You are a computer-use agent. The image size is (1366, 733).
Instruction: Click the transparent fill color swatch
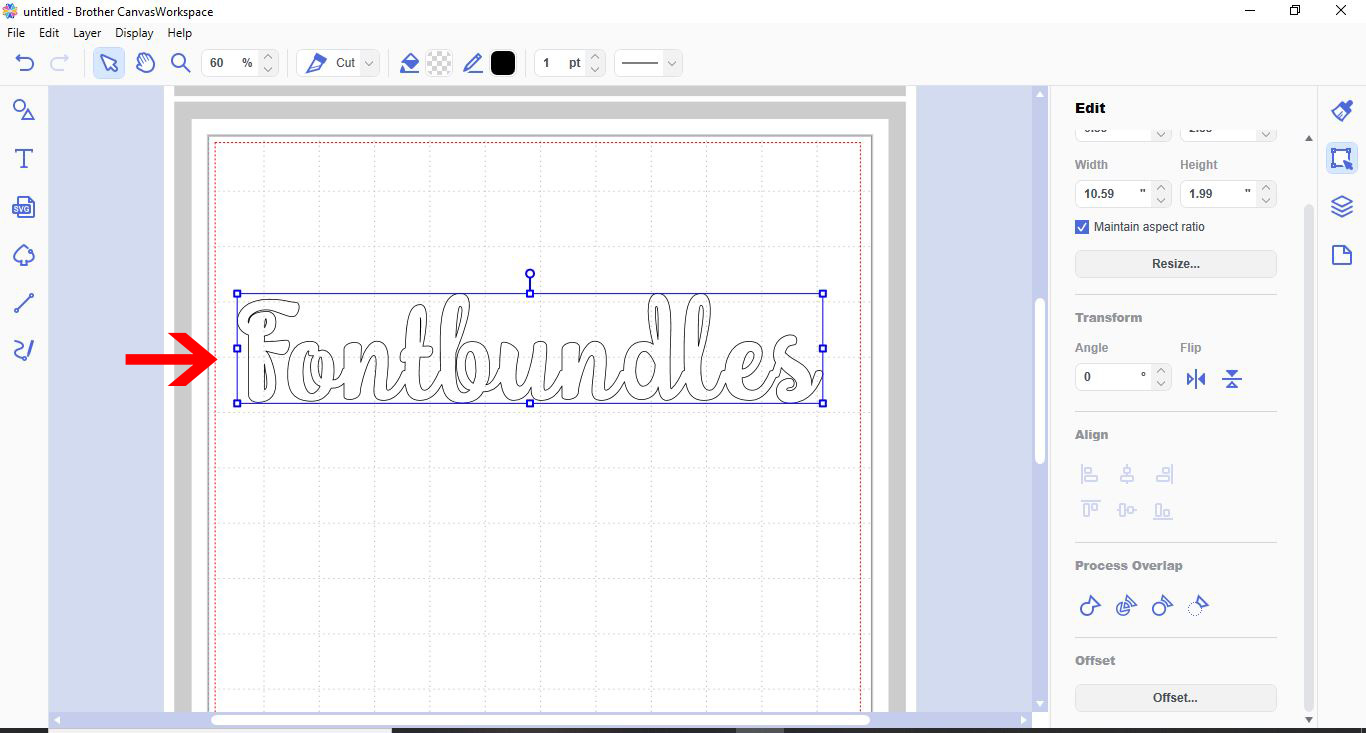point(439,63)
